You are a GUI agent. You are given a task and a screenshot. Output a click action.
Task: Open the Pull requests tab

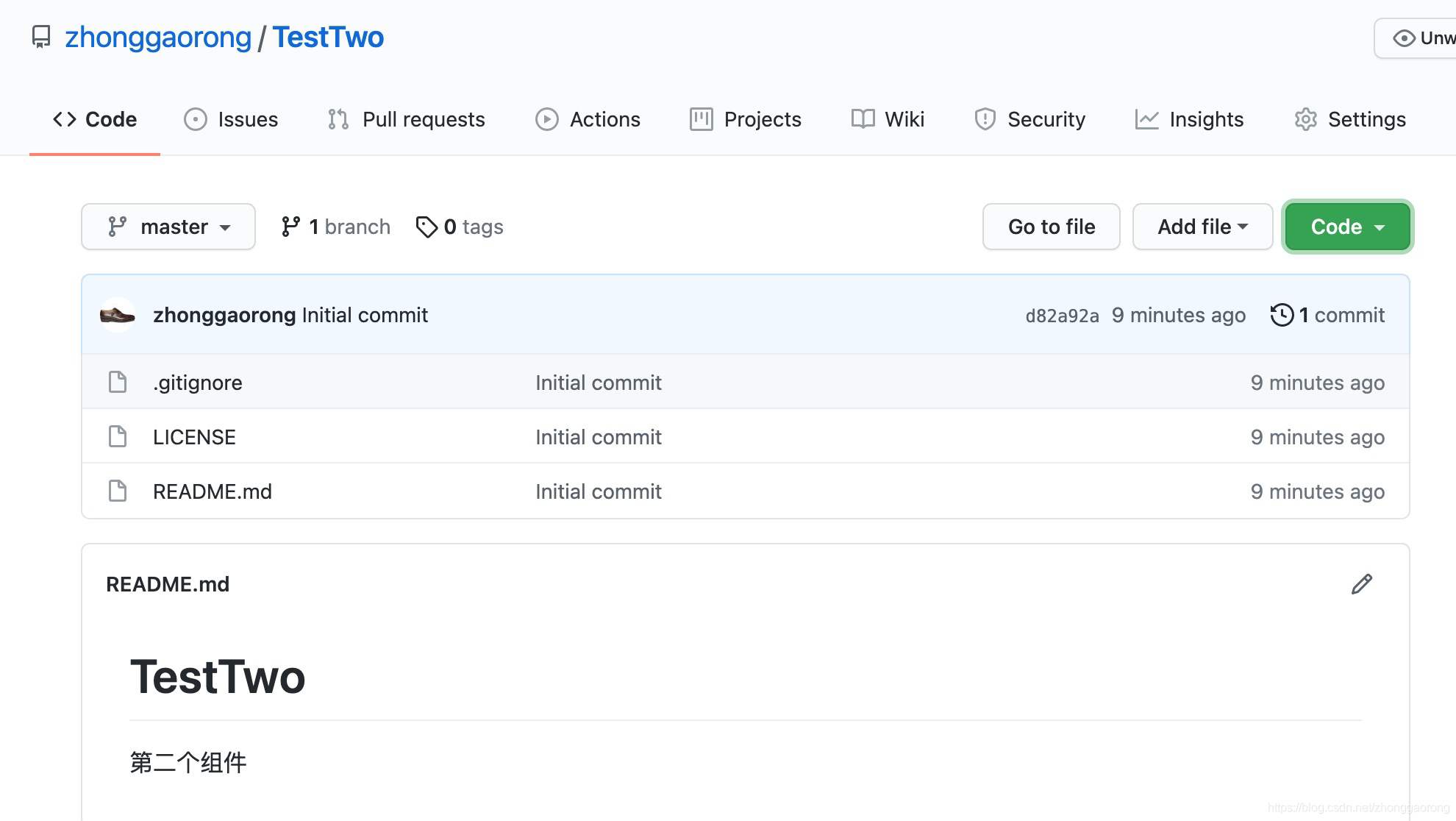tap(407, 119)
